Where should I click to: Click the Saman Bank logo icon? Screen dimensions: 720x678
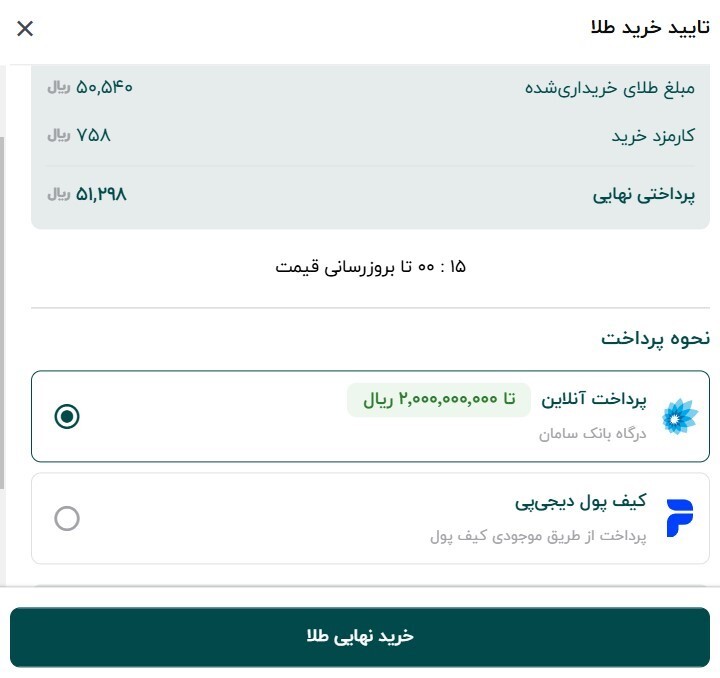(681, 416)
